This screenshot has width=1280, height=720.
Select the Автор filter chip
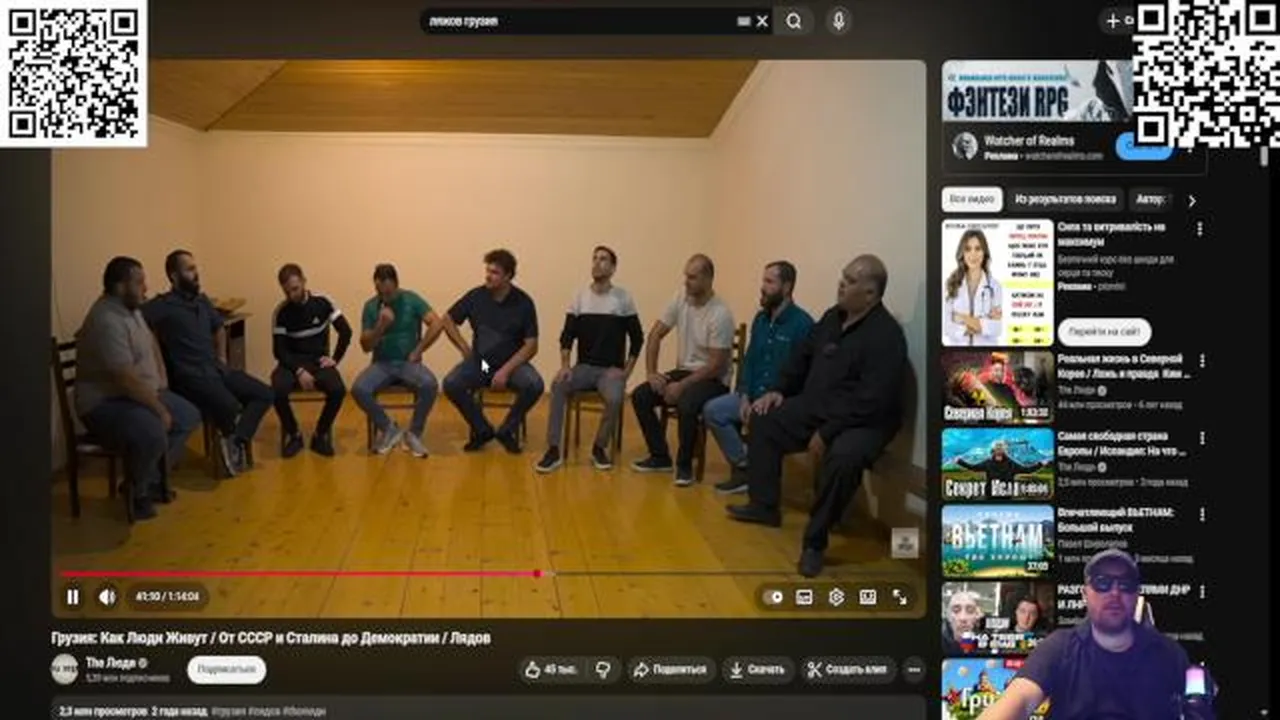[x=1151, y=200]
